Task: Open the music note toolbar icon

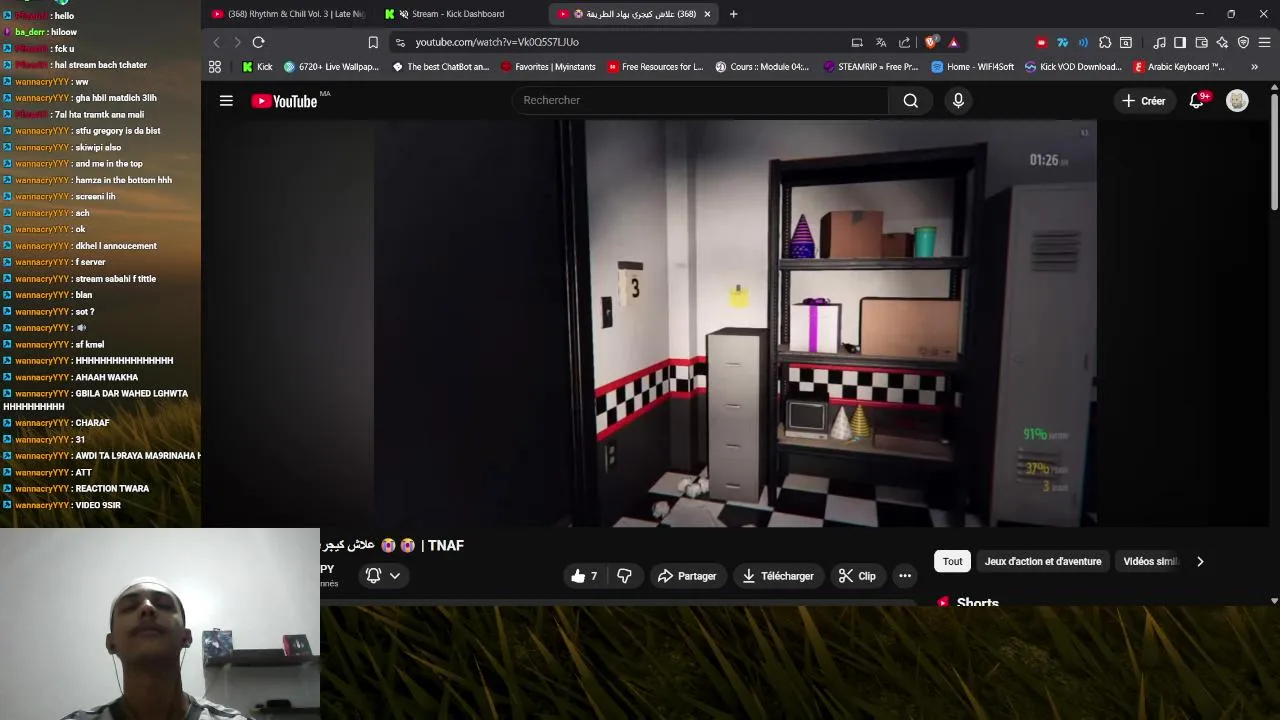Action: pyautogui.click(x=1159, y=42)
